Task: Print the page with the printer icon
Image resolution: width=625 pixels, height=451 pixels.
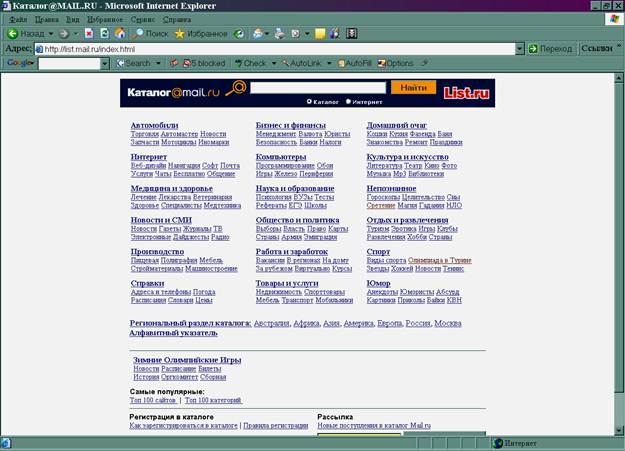Action: pos(280,34)
